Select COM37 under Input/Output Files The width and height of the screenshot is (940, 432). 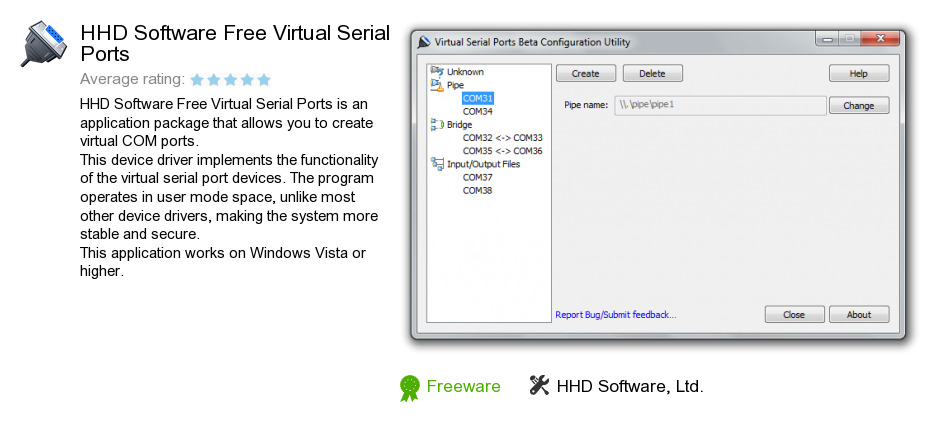478,177
